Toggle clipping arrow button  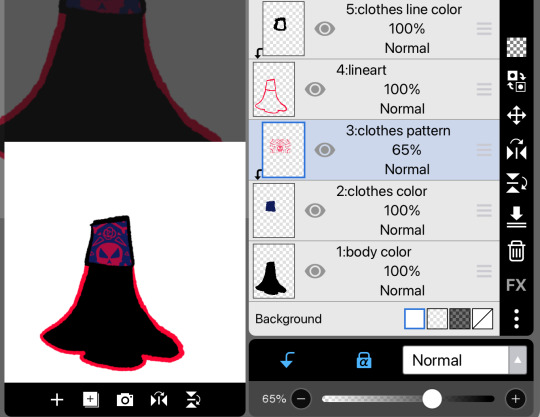tap(287, 360)
